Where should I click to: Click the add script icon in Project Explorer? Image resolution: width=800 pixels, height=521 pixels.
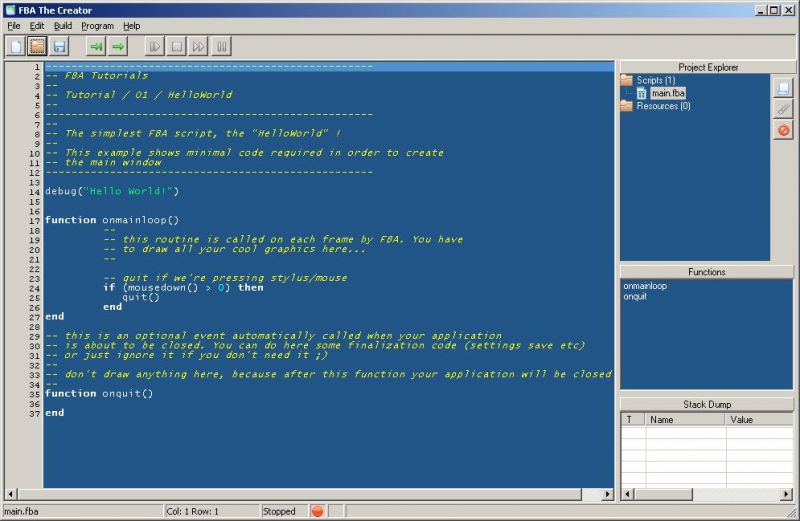pyautogui.click(x=783, y=88)
